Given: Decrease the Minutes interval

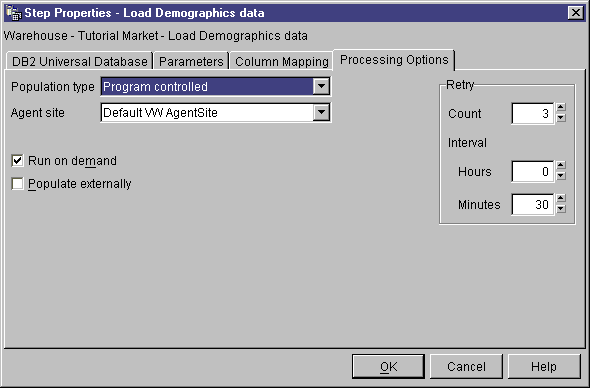Looking at the screenshot, I should click(x=561, y=209).
